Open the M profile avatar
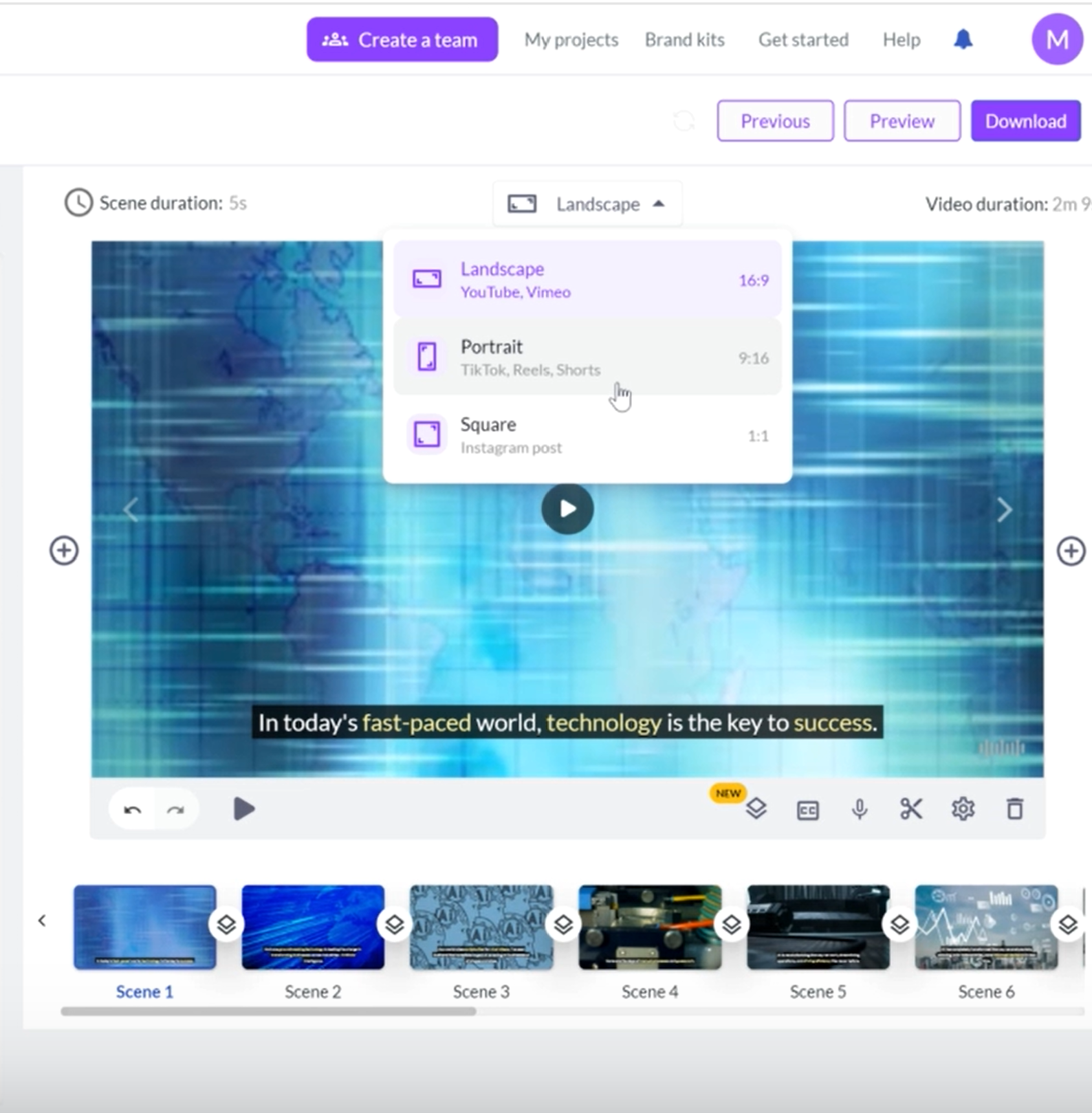This screenshot has height=1113, width=1092. pos(1057,39)
